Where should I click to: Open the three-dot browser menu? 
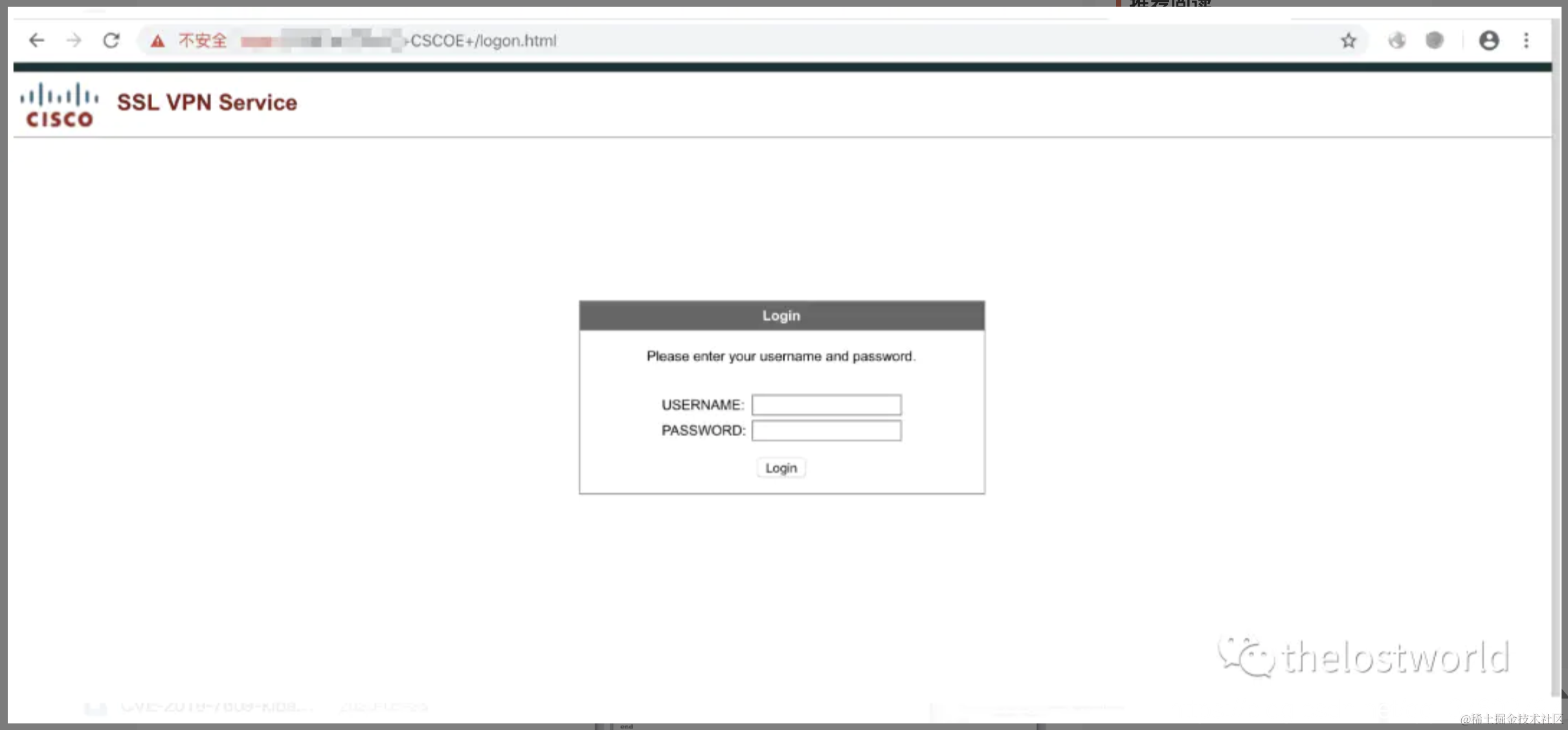[x=1526, y=41]
